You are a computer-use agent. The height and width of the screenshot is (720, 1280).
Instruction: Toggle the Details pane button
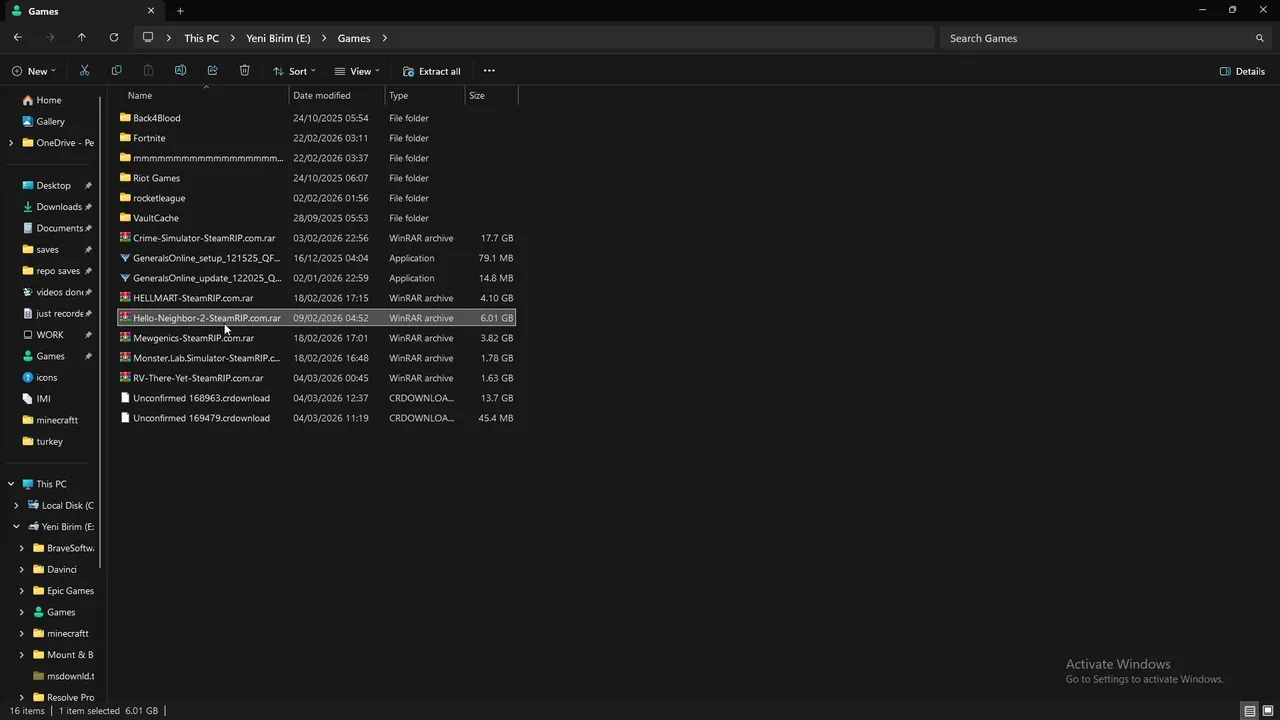click(1242, 71)
